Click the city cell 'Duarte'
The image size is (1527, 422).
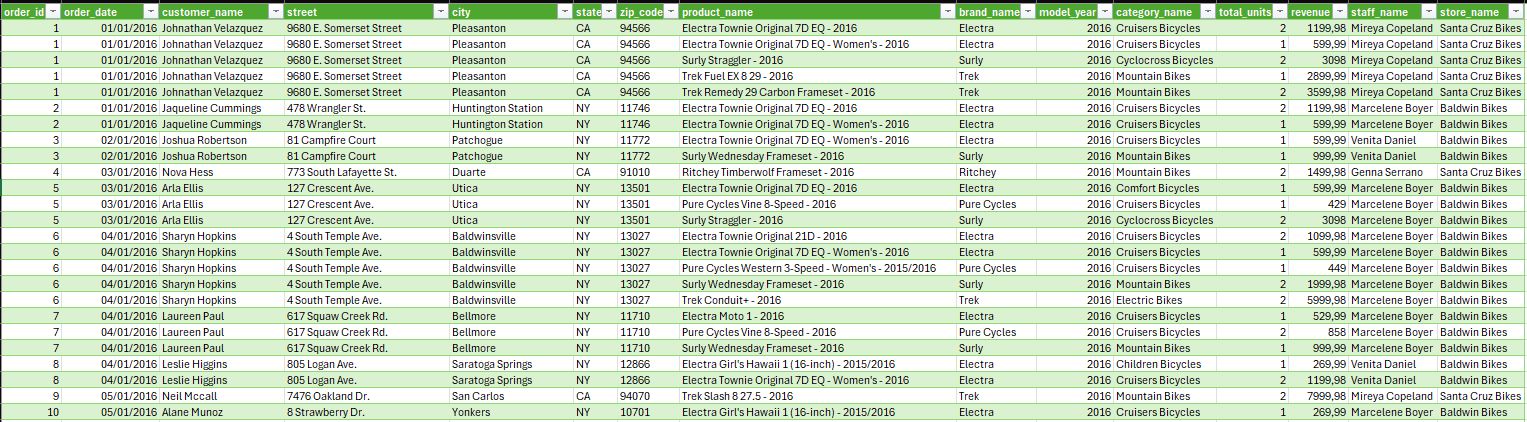(x=511, y=172)
